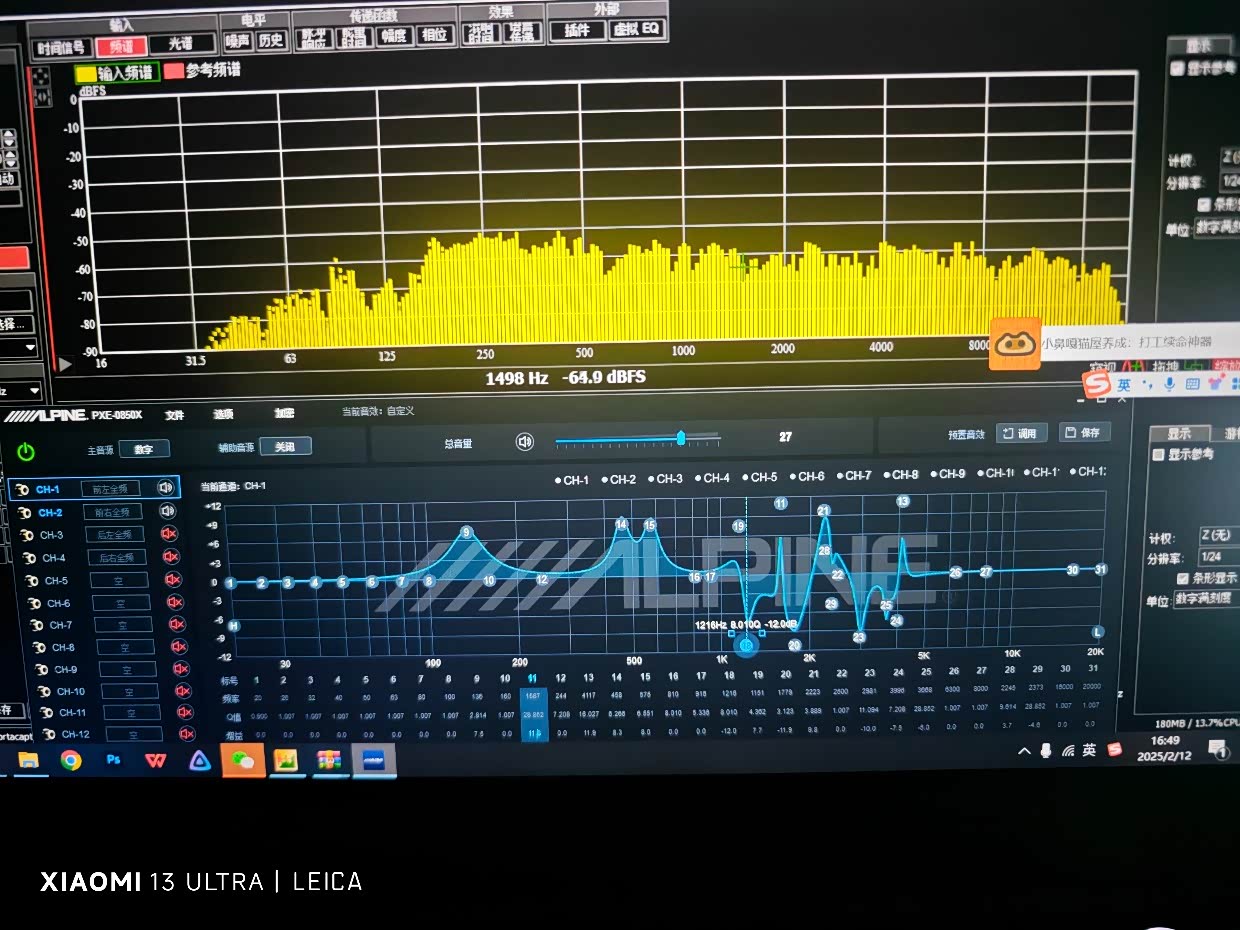Open the 加密 menu in Alpine app
This screenshot has height=930, width=1240.
coord(285,413)
